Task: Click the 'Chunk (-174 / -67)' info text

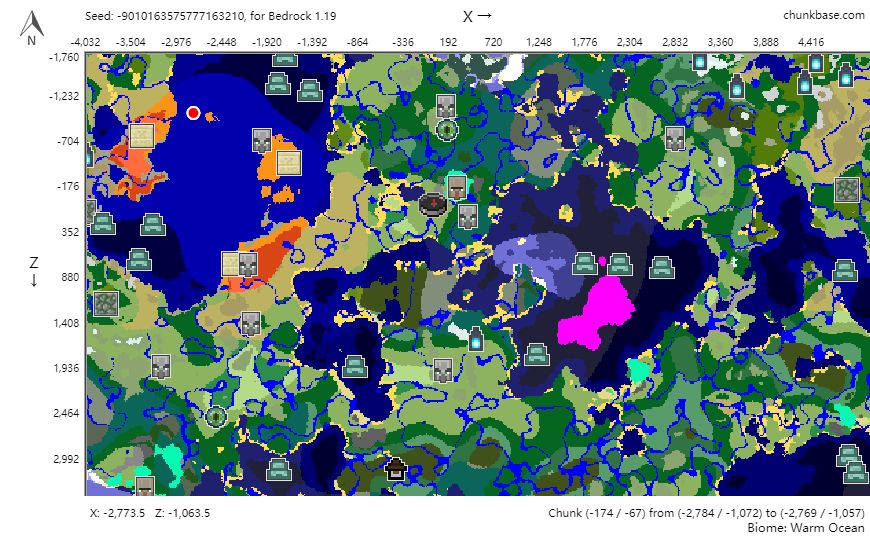Action: tap(706, 513)
